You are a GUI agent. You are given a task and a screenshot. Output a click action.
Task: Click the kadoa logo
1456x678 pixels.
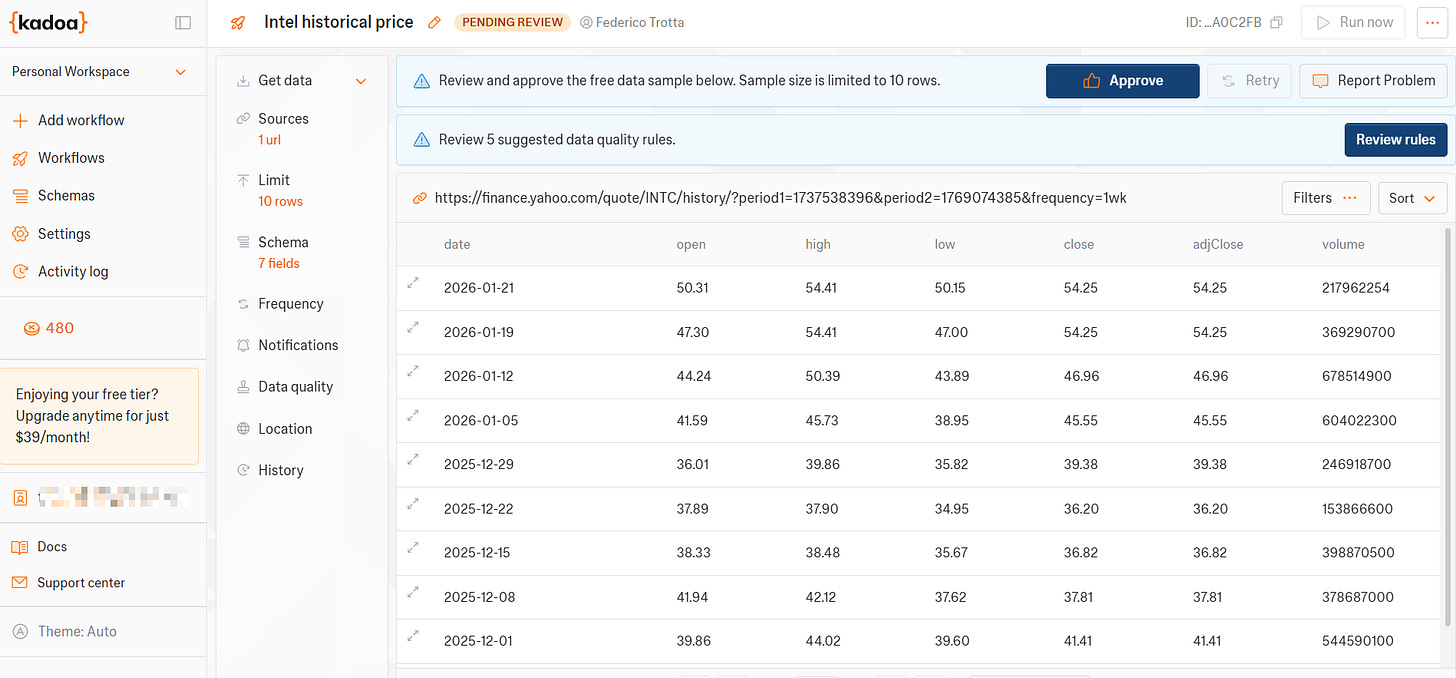click(x=47, y=22)
